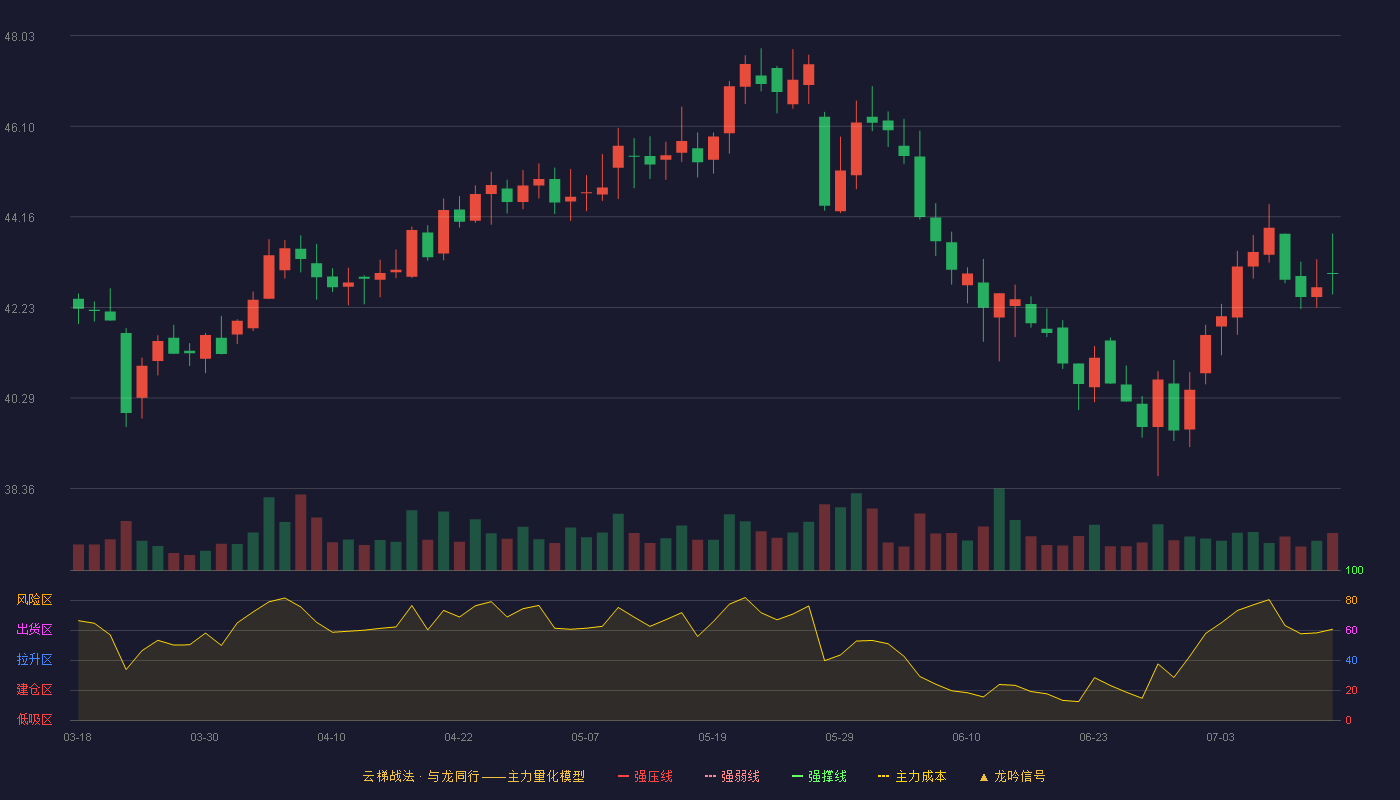Toggle the 强压线 legend series
Screen dimensions: 1400x800
(645, 776)
